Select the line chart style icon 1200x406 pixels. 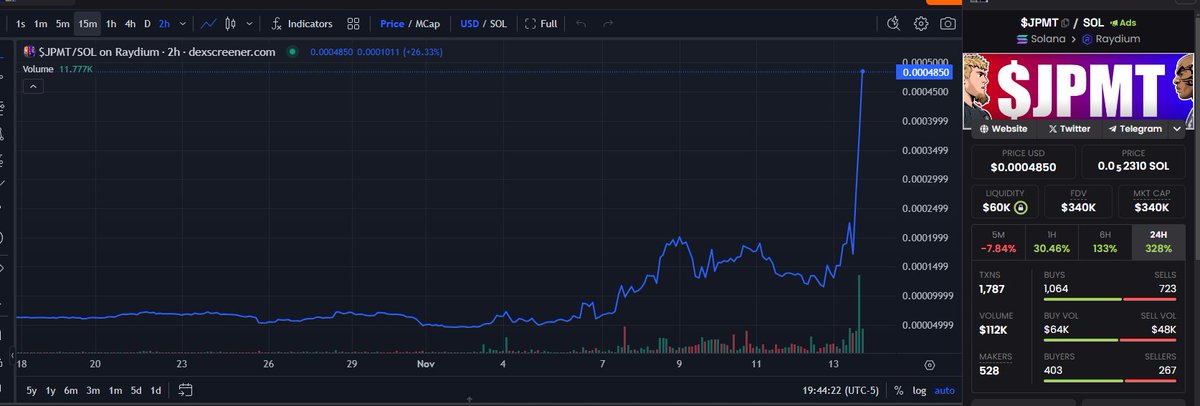(x=209, y=23)
